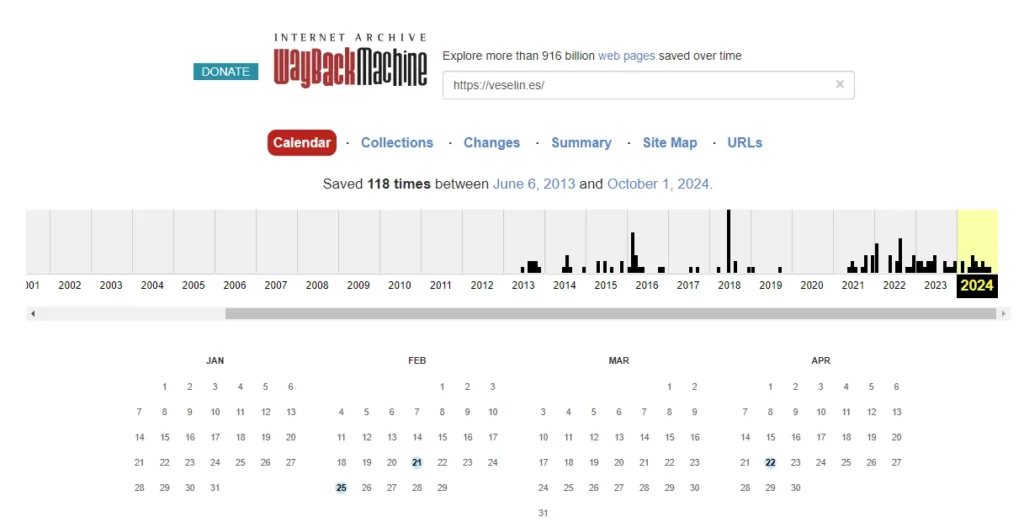
Task: Open the April 22 snapshot
Action: [770, 462]
